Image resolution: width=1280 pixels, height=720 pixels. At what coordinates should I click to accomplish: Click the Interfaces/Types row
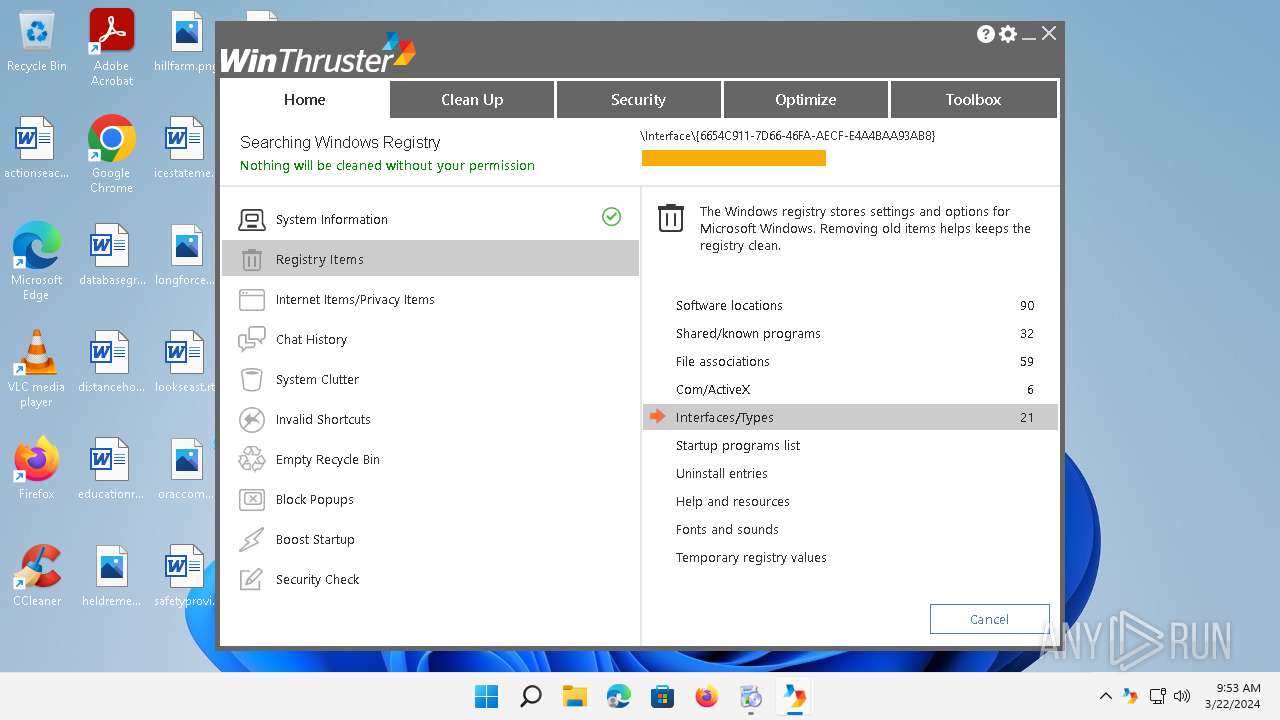pos(850,418)
